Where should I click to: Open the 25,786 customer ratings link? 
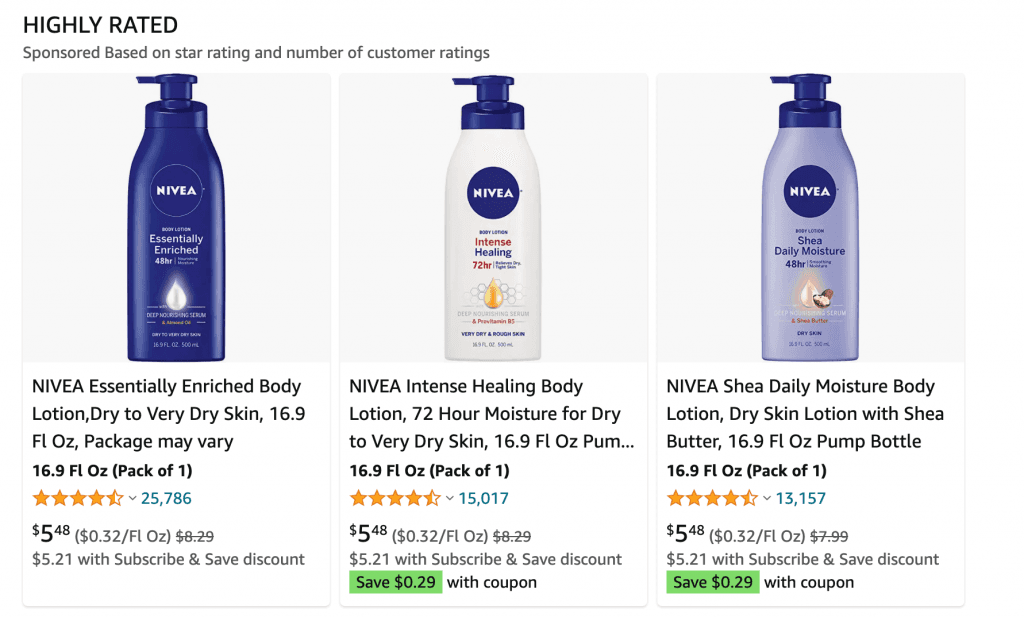pos(166,498)
